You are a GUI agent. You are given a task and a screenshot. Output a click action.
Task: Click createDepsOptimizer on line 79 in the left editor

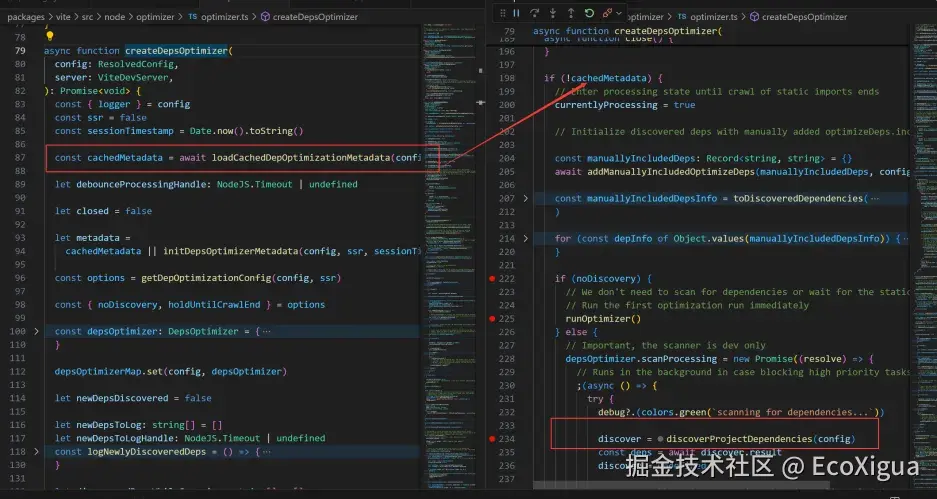176,51
